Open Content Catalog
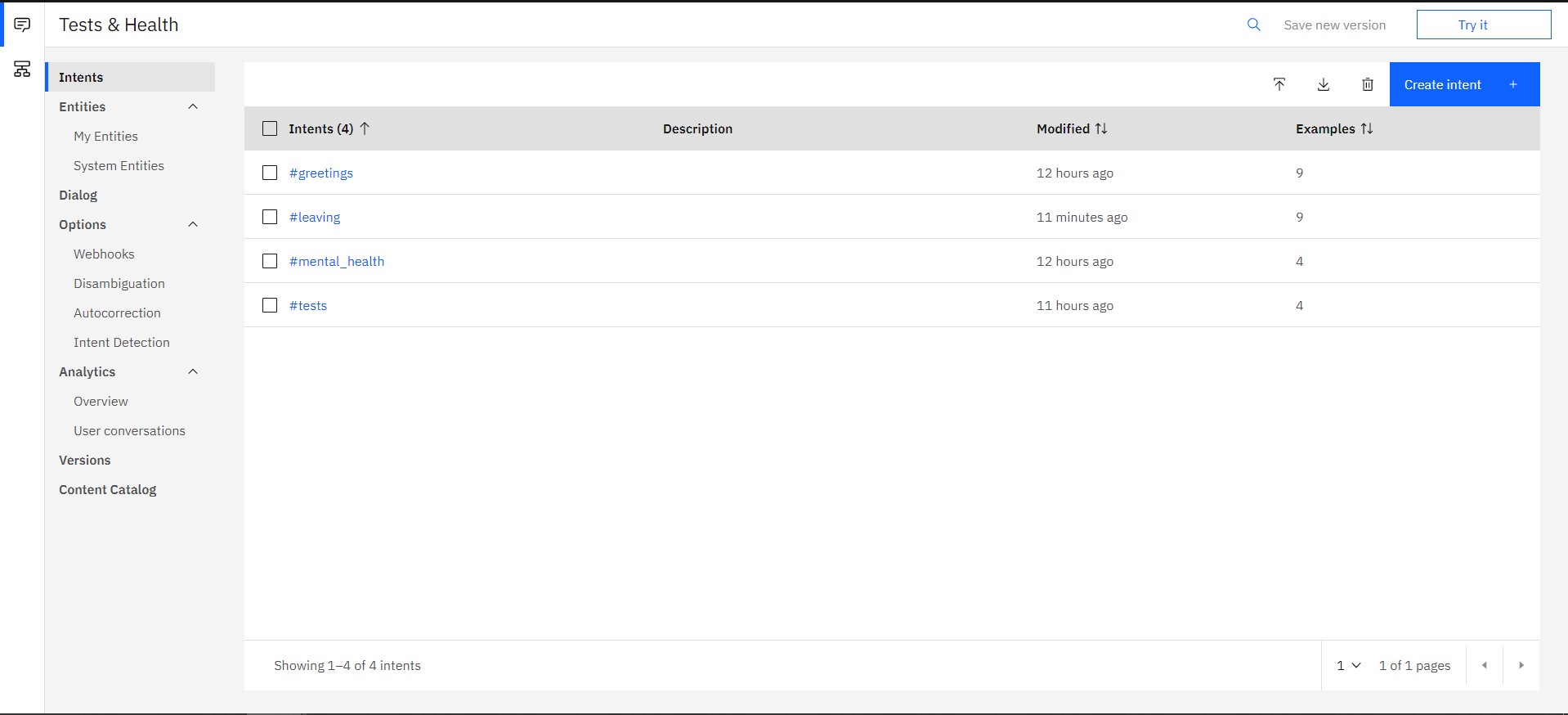Image resolution: width=1568 pixels, height=715 pixels. 107,489
